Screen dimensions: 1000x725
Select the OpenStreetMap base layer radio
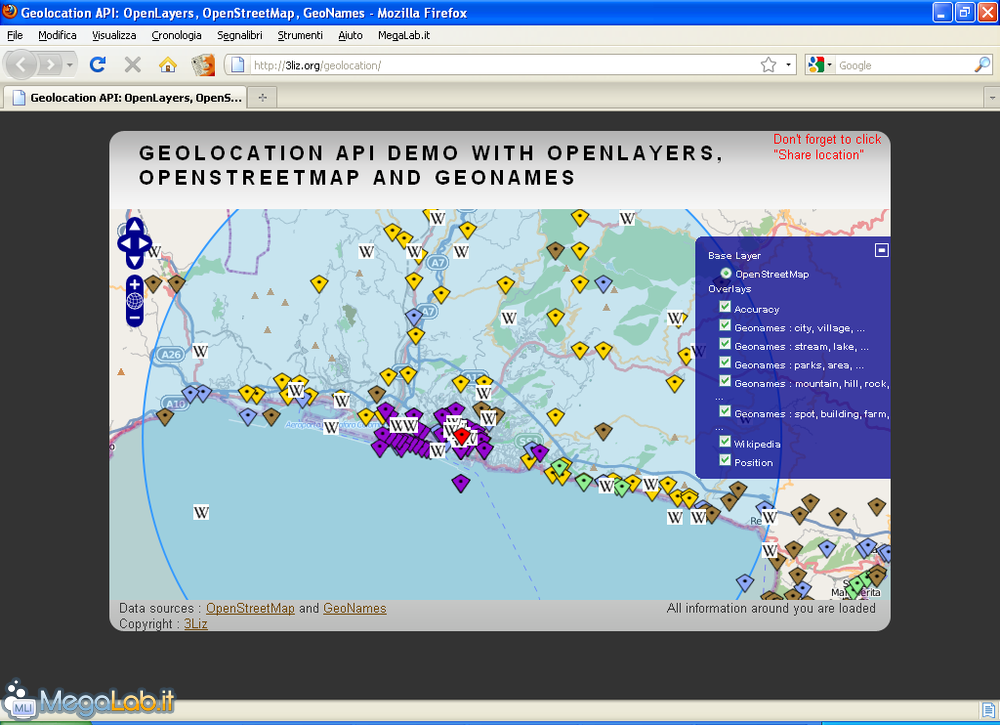coord(726,274)
